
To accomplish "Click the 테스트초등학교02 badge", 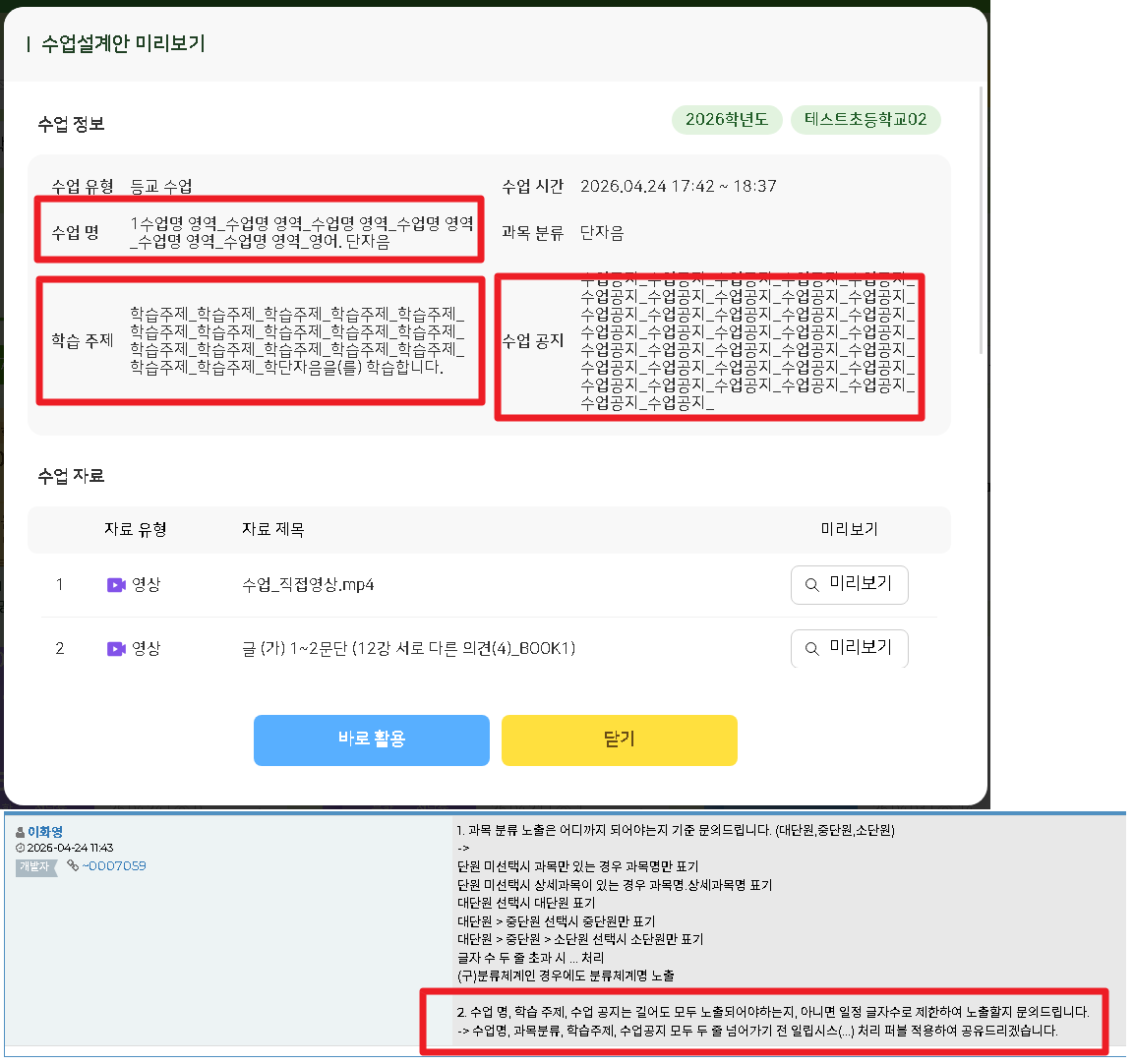I will pos(865,120).
